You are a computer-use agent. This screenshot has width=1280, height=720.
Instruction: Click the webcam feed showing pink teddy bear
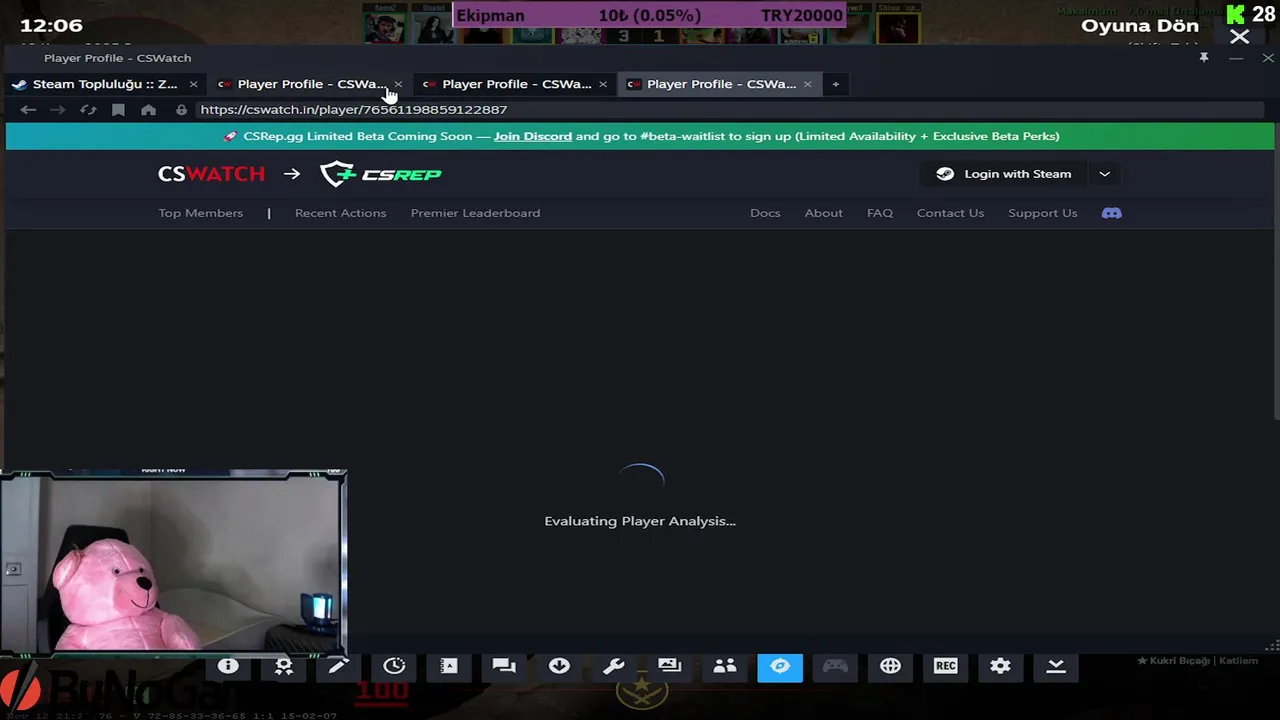point(173,562)
